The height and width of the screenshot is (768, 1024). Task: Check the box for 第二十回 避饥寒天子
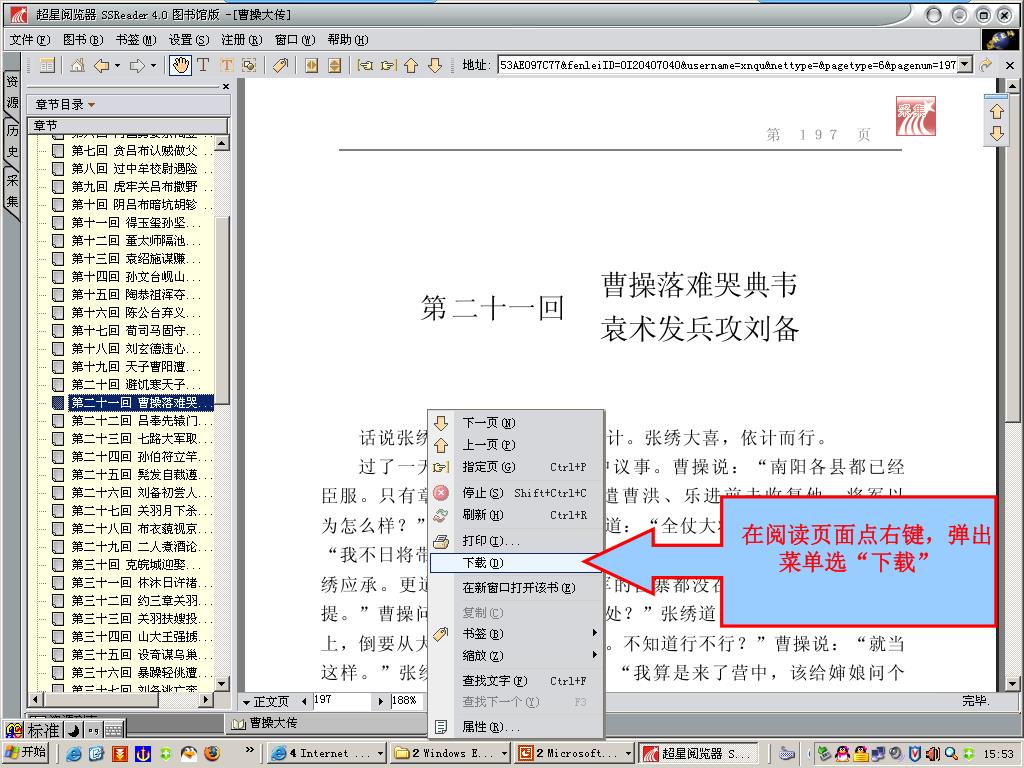click(58, 385)
